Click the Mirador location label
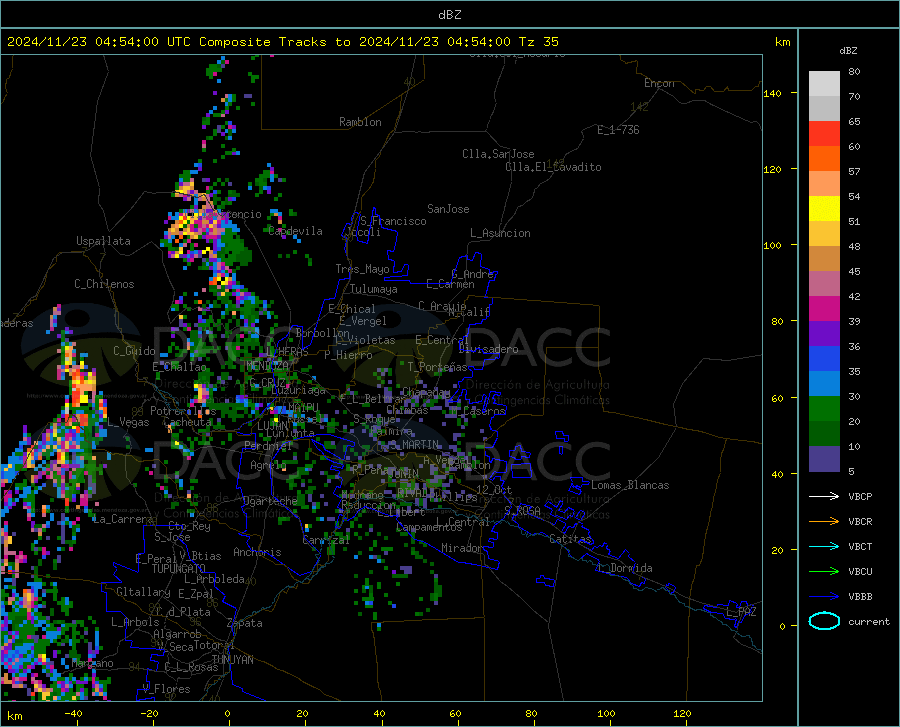Image resolution: width=900 pixels, height=727 pixels. [x=461, y=548]
